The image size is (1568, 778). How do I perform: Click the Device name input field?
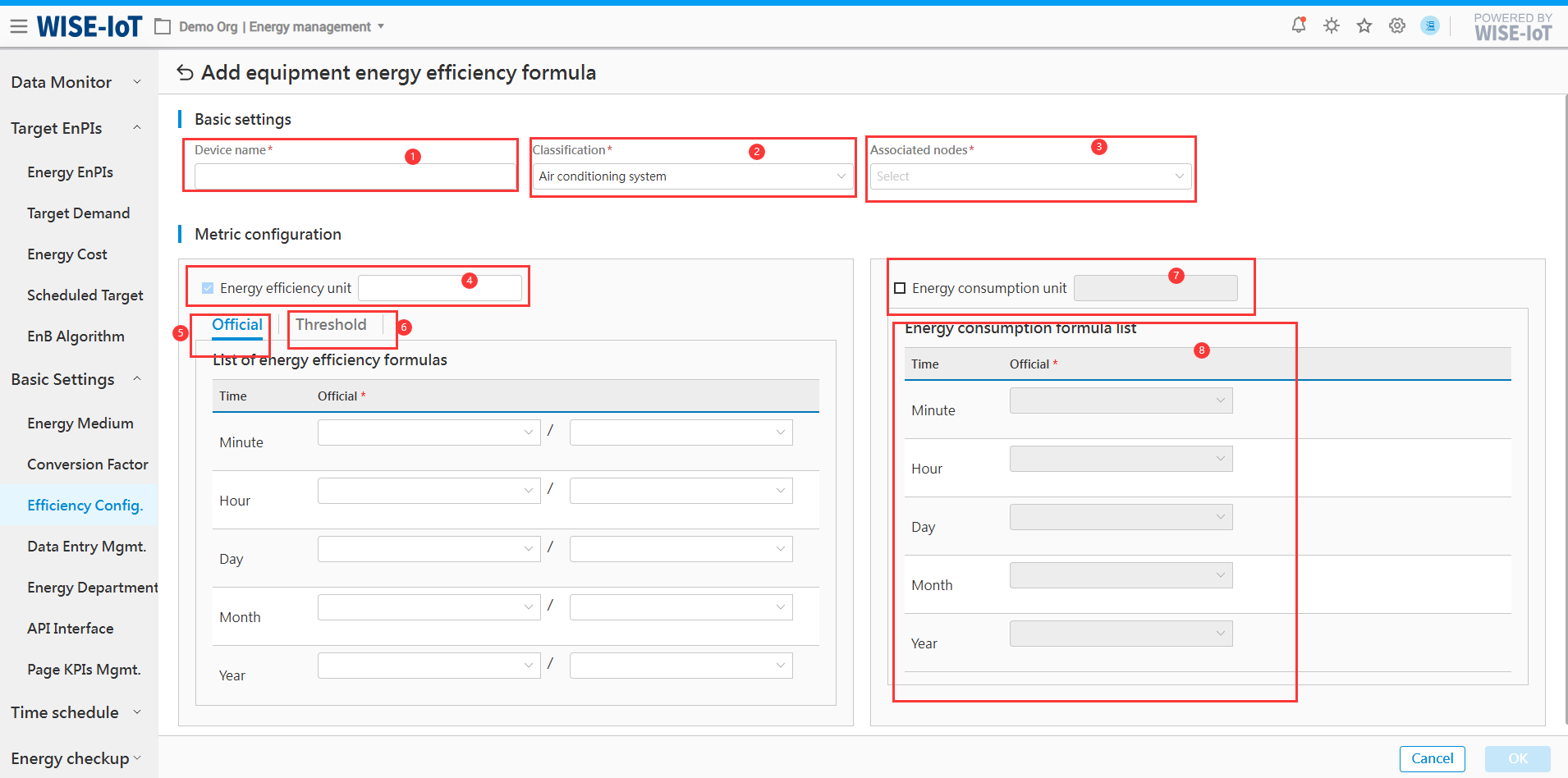tap(355, 176)
